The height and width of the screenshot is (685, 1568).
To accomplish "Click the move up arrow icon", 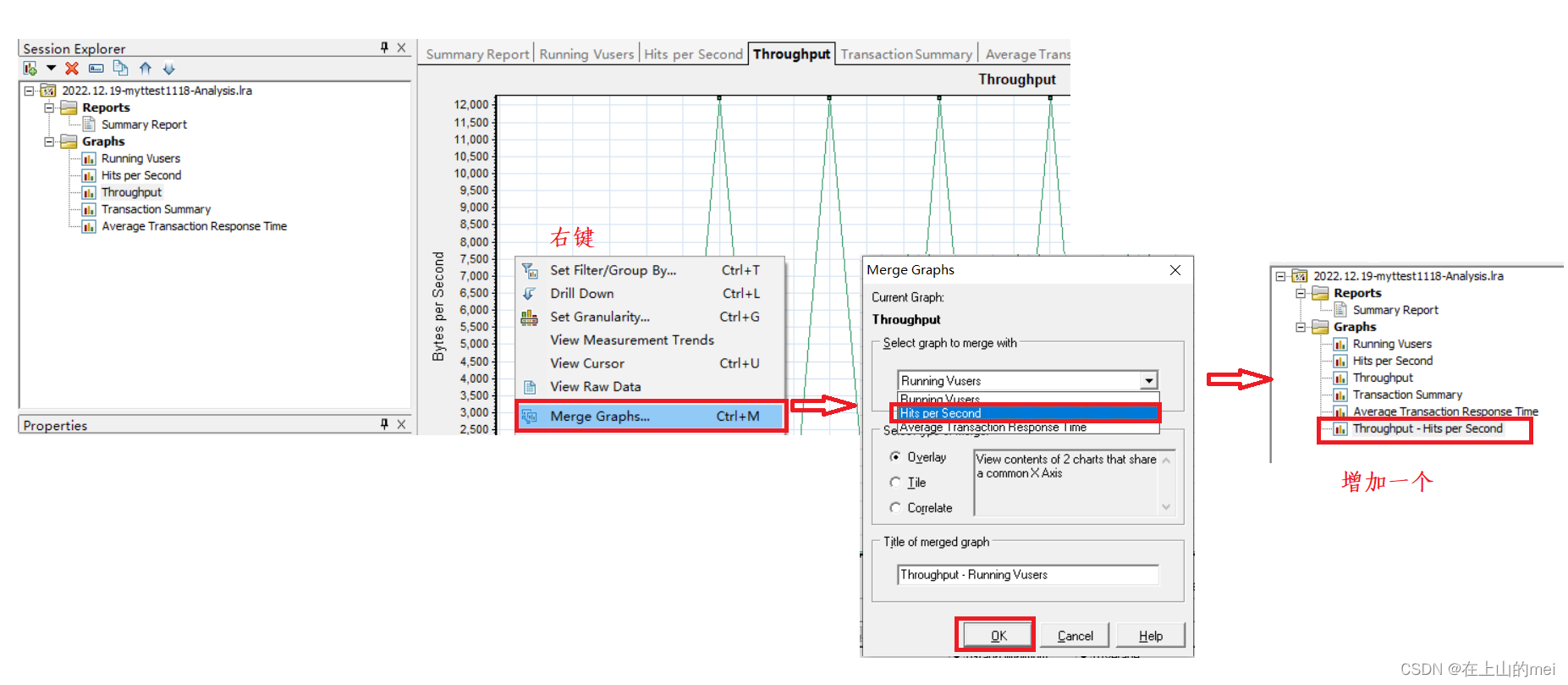I will (x=146, y=69).
